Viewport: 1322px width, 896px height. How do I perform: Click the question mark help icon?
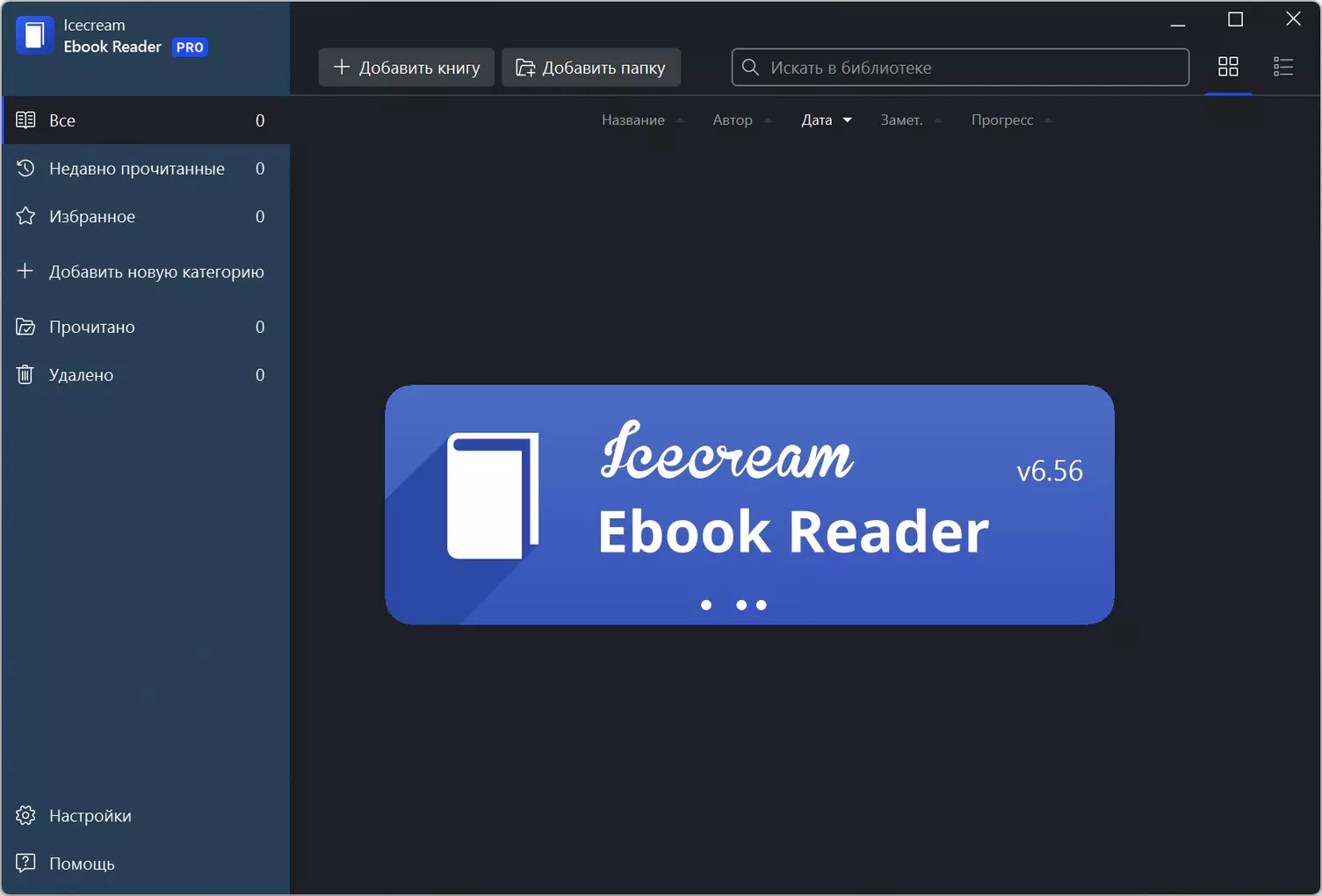[25, 863]
